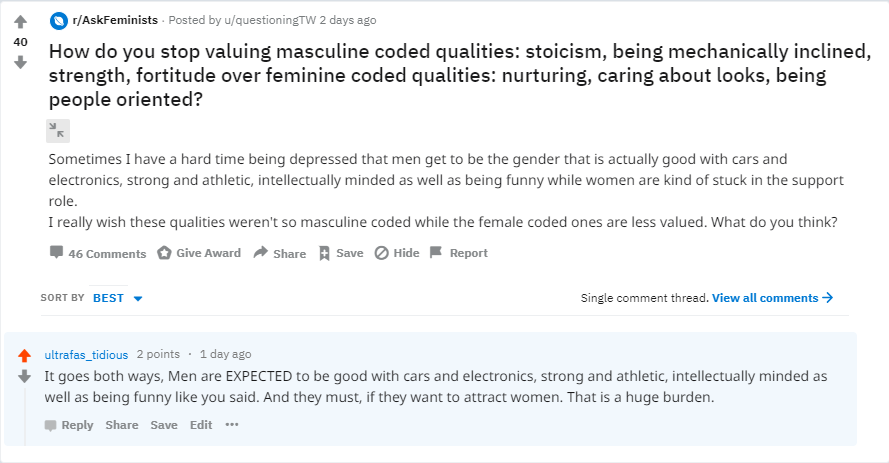Edit the comment
889x463 pixels.
201,425
